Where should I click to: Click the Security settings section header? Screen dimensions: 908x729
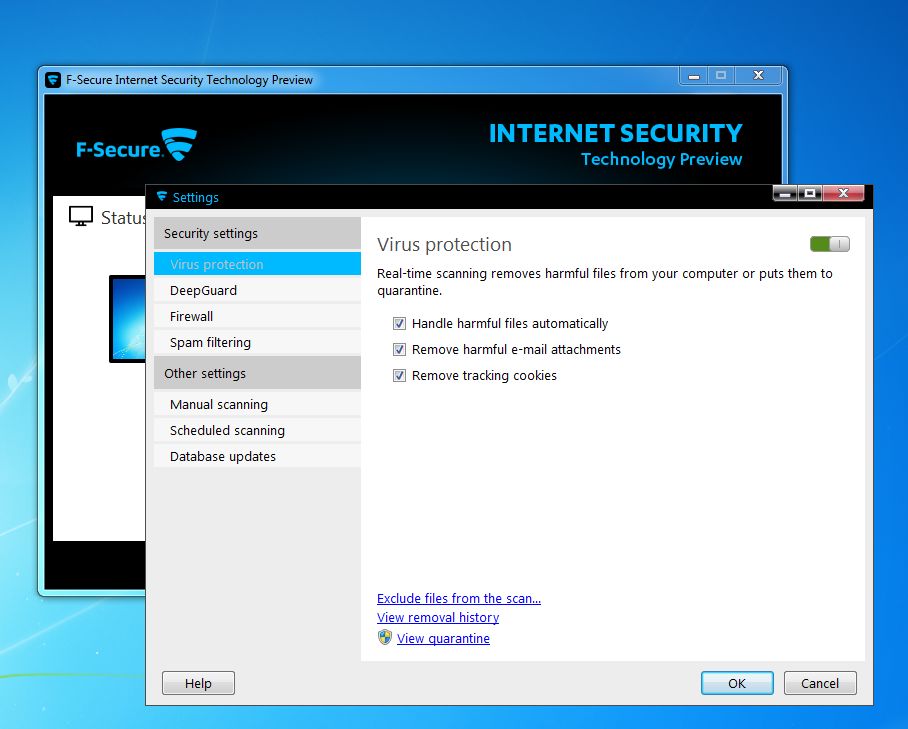(x=257, y=233)
